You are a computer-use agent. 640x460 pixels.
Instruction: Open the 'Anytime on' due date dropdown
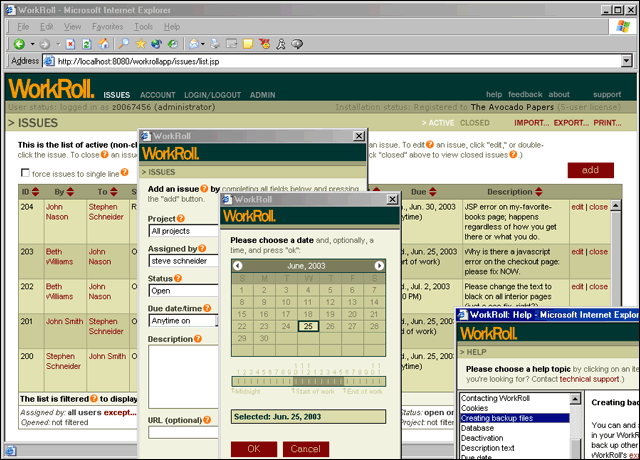pos(184,321)
